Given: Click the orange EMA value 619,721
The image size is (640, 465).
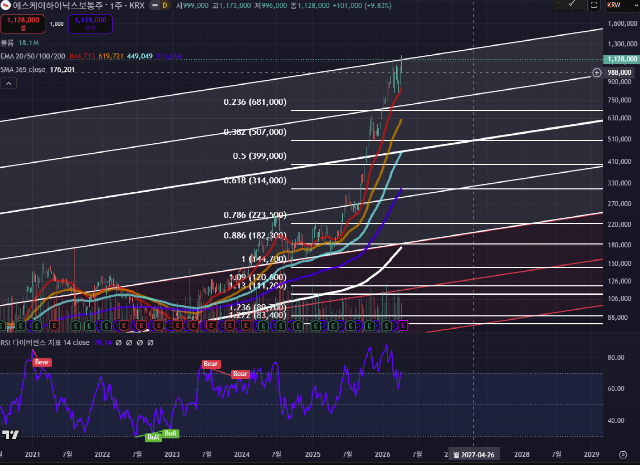Looking at the screenshot, I should click(111, 56).
